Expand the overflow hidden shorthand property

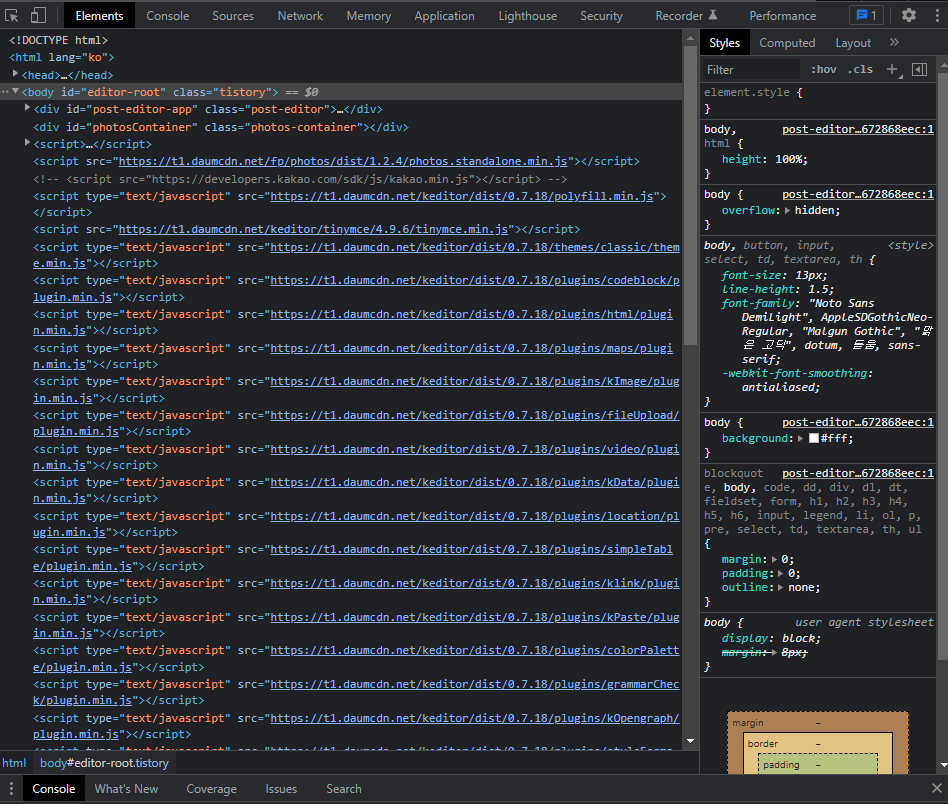coord(787,210)
